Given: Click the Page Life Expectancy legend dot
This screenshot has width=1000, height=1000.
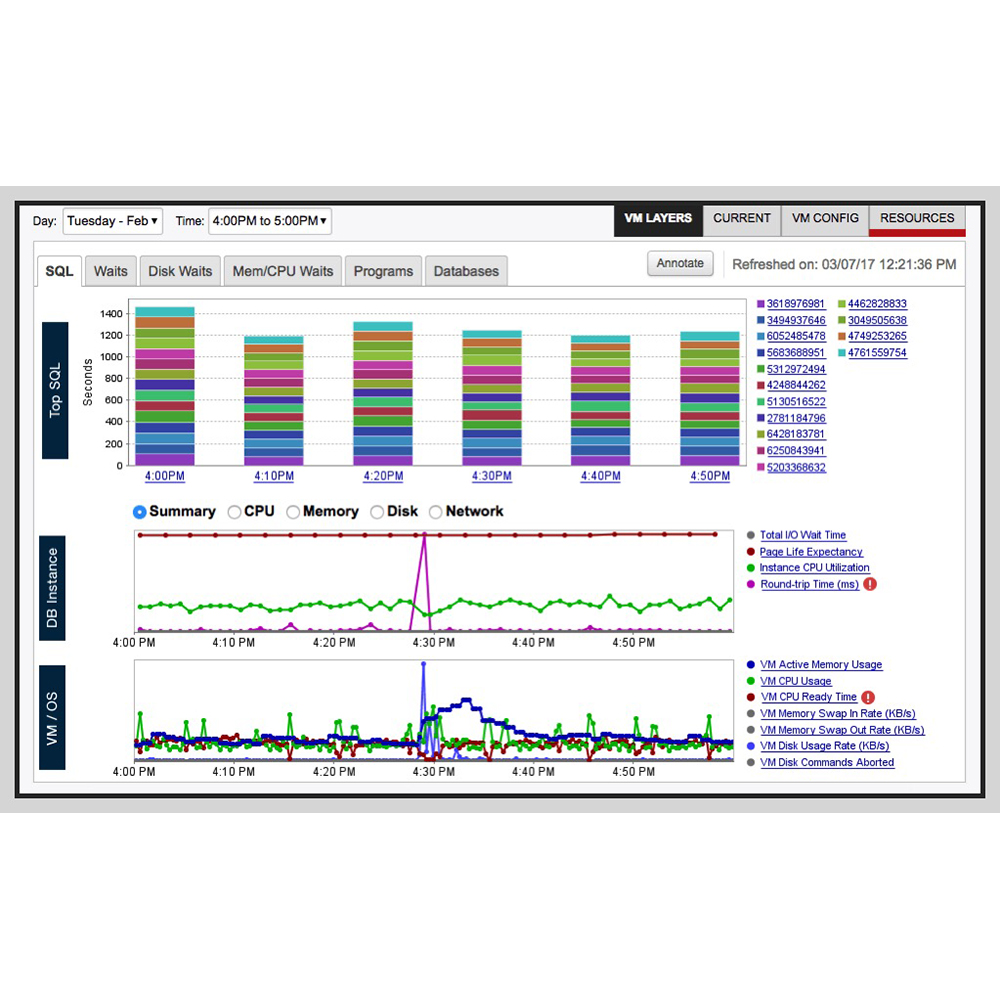Looking at the screenshot, I should pos(751,552).
